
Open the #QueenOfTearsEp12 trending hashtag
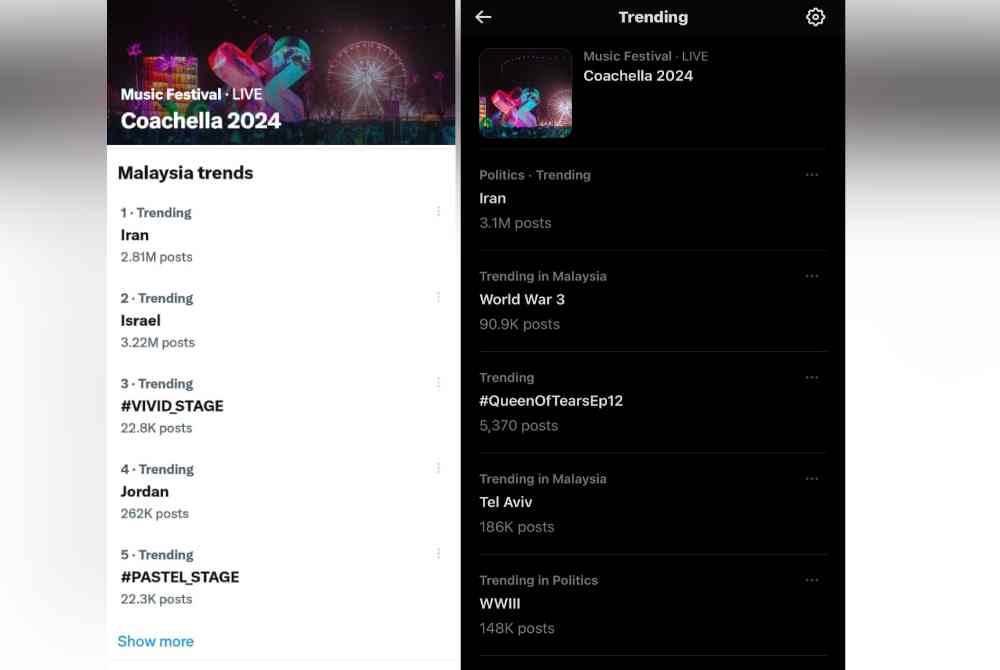[x=653, y=402]
